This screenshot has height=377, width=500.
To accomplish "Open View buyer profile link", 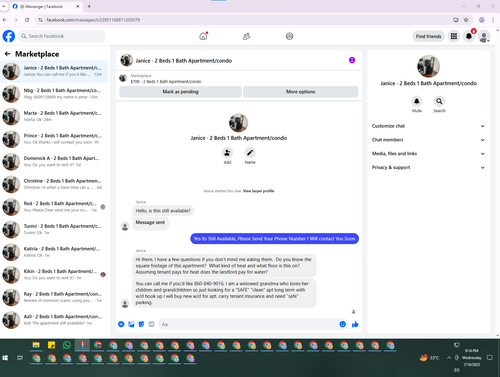I will 258,191.
